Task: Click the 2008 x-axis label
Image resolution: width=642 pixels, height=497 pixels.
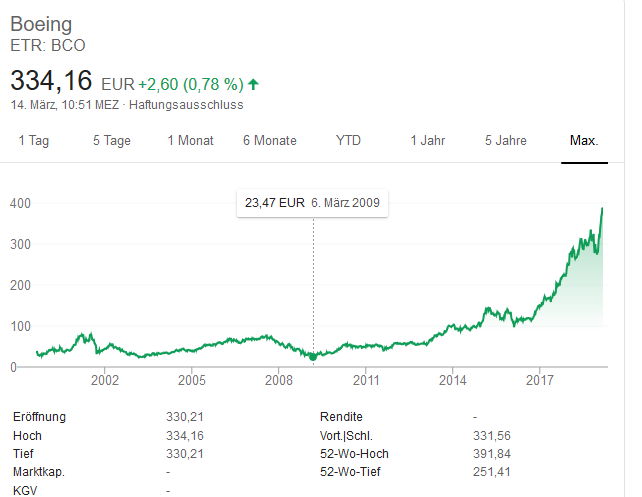Action: pyautogui.click(x=279, y=380)
